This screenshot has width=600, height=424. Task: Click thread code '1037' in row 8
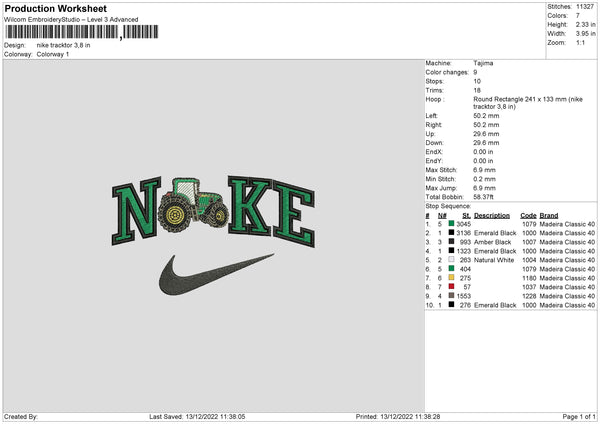pos(529,287)
